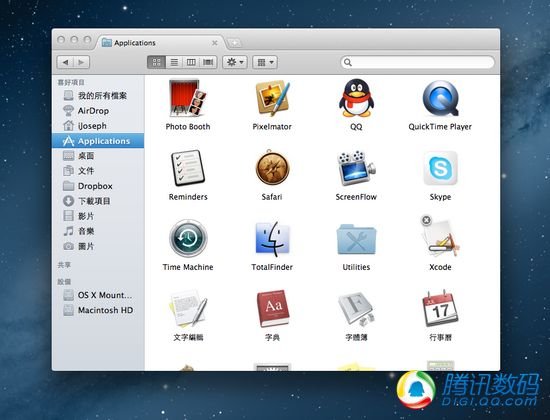Select the Pixelmator app icon
550x420 pixels.
tap(272, 98)
